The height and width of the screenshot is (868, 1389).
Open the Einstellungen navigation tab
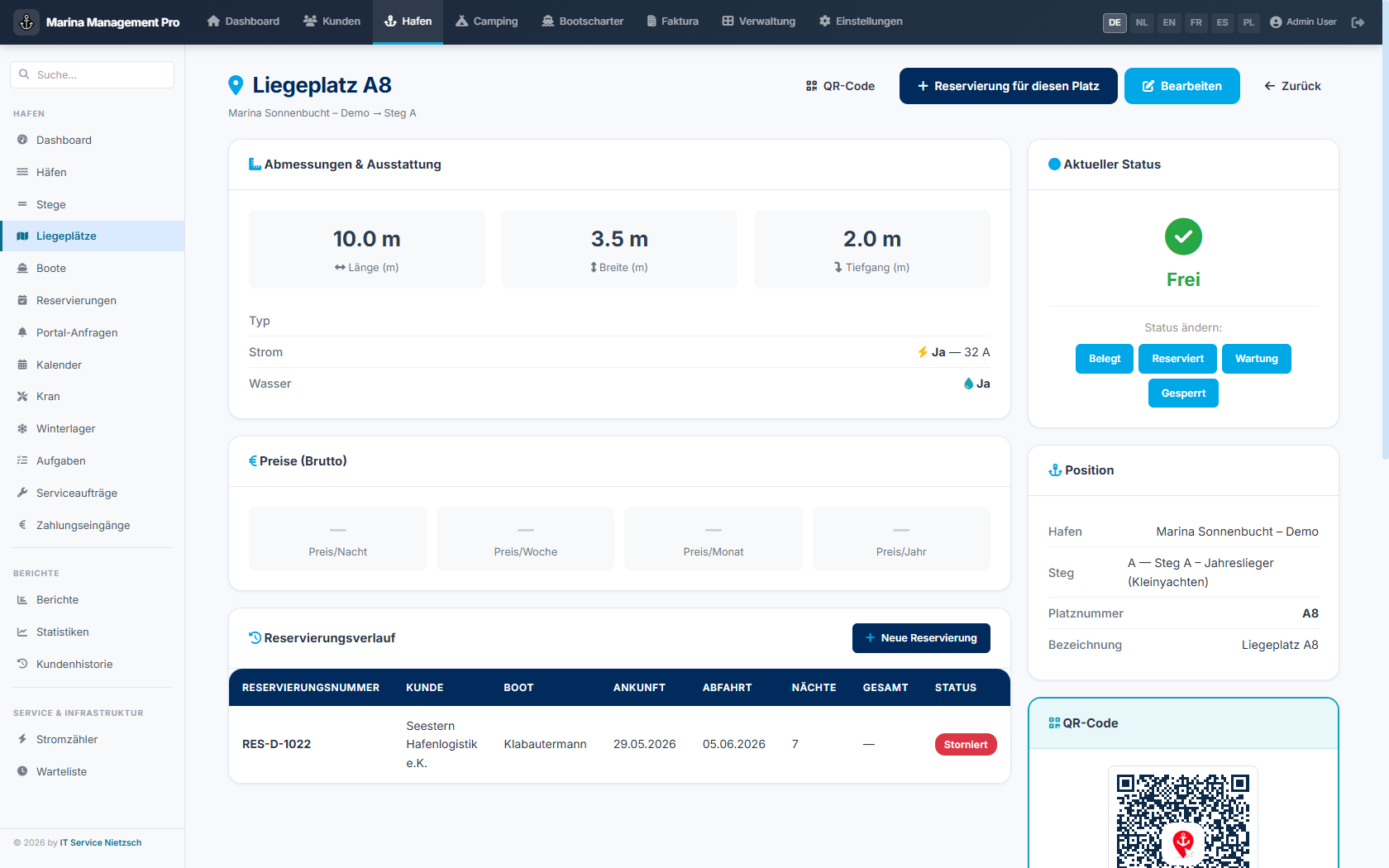[x=861, y=21]
